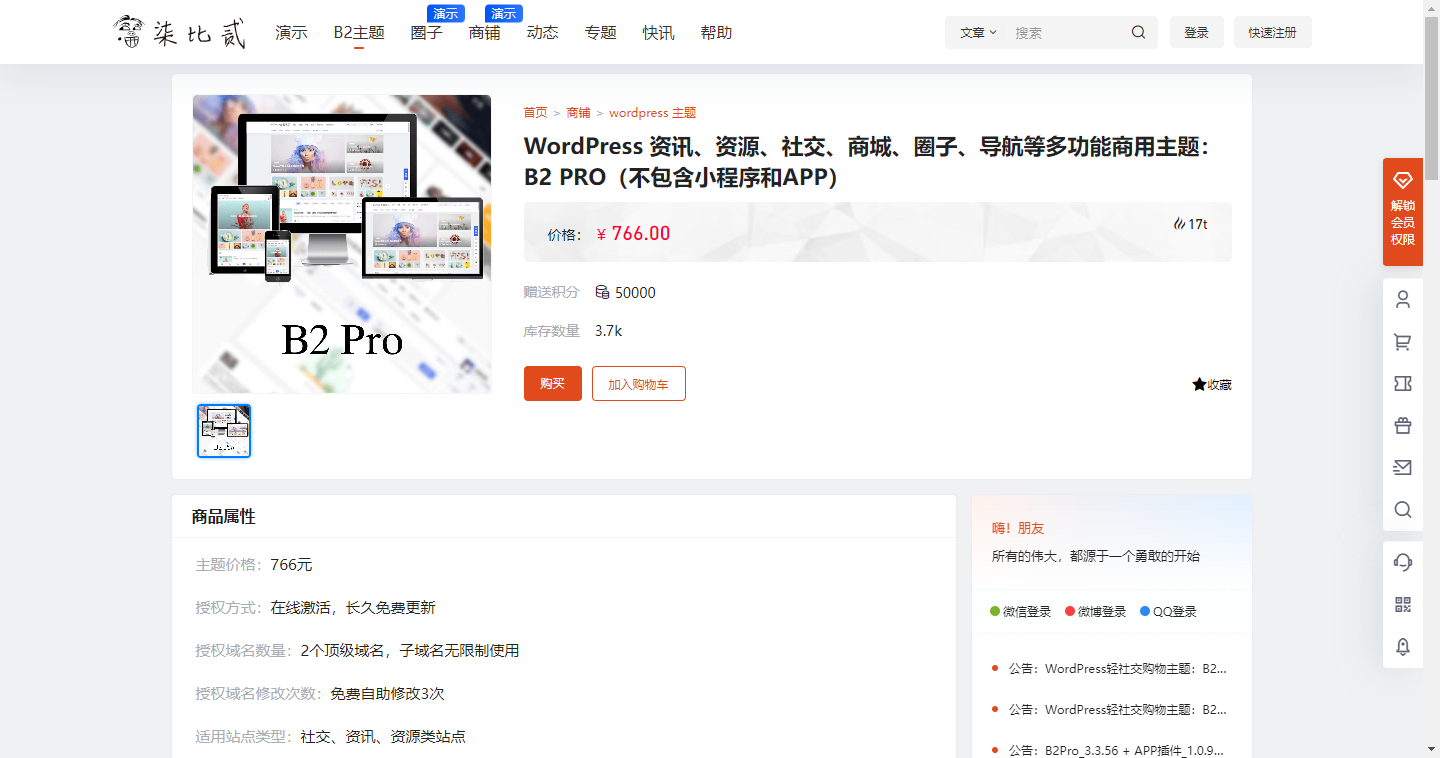Click the 17t hot flame icon

point(1179,224)
